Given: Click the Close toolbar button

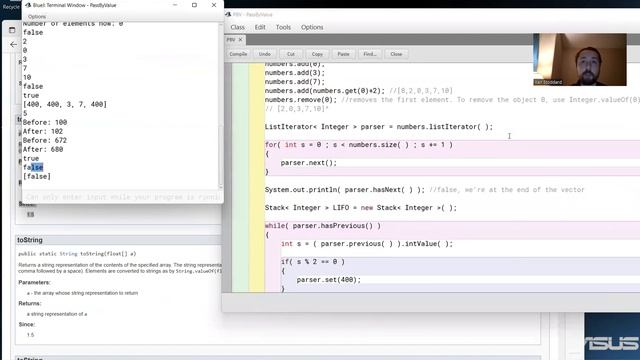Looking at the screenshot, I should tap(396, 54).
